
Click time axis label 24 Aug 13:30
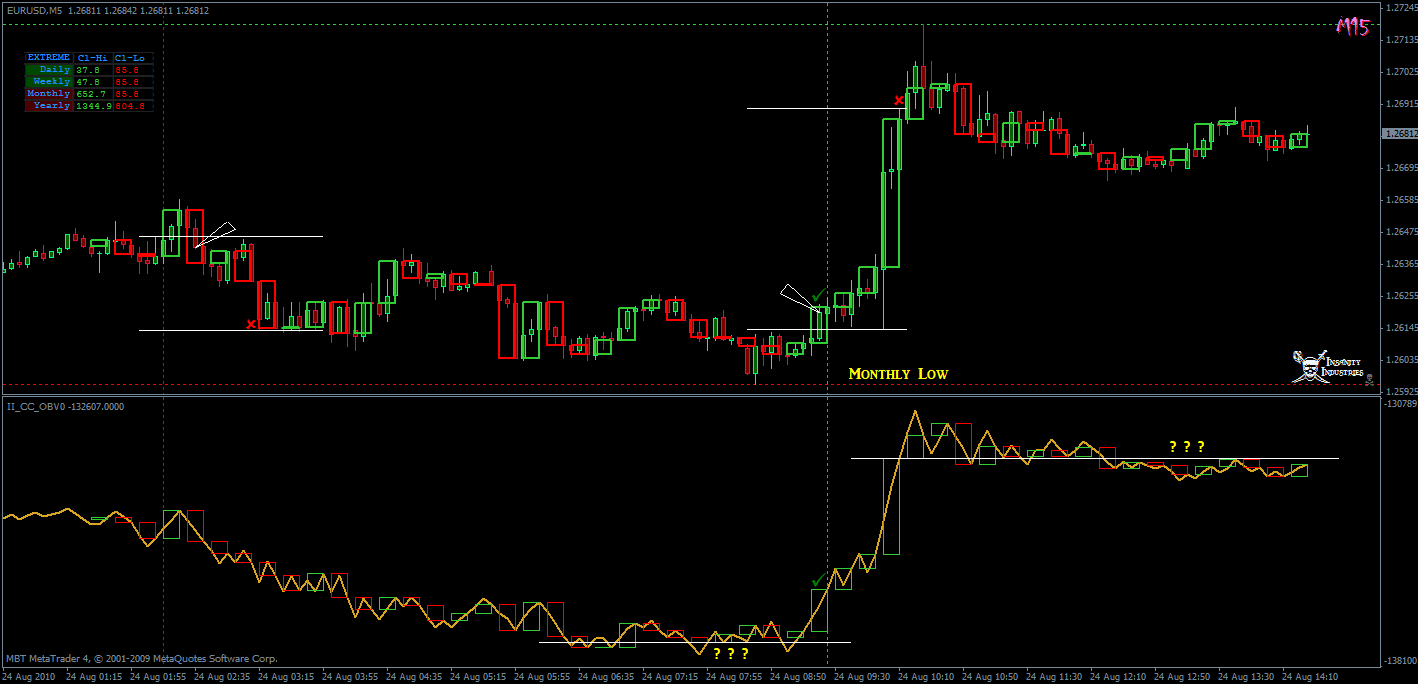1247,677
